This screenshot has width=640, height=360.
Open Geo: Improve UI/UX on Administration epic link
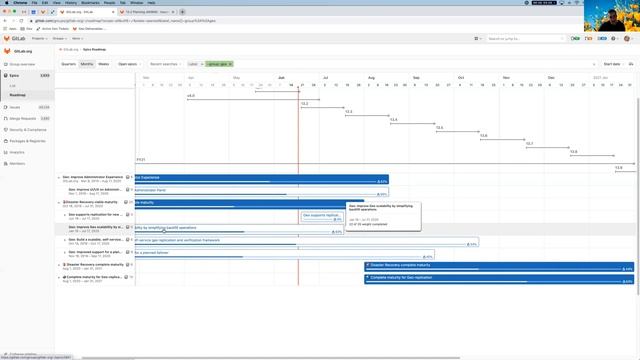tap(95, 189)
